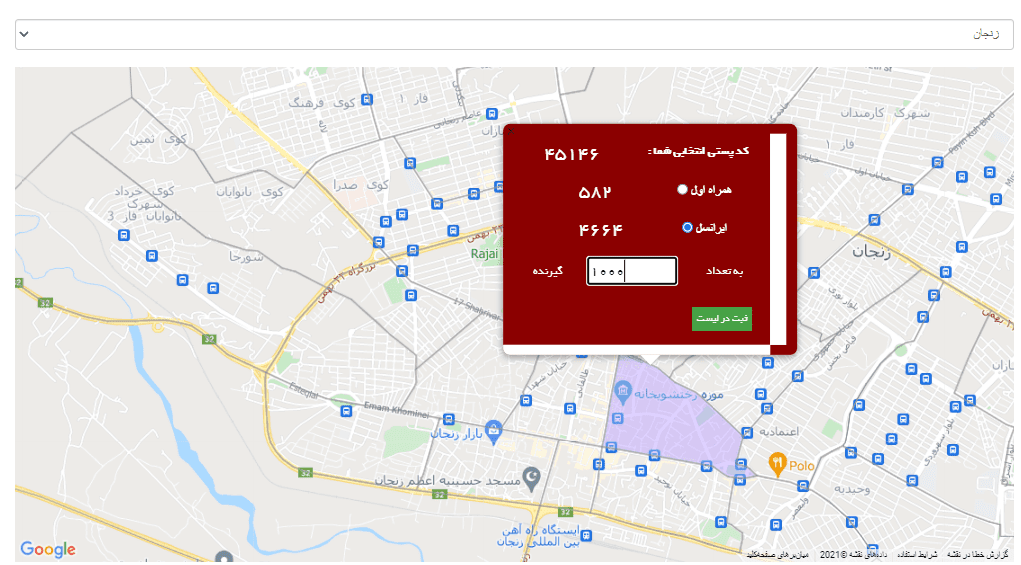Close the postal code popup
The width and height of the screenshot is (1021, 565).
click(511, 131)
